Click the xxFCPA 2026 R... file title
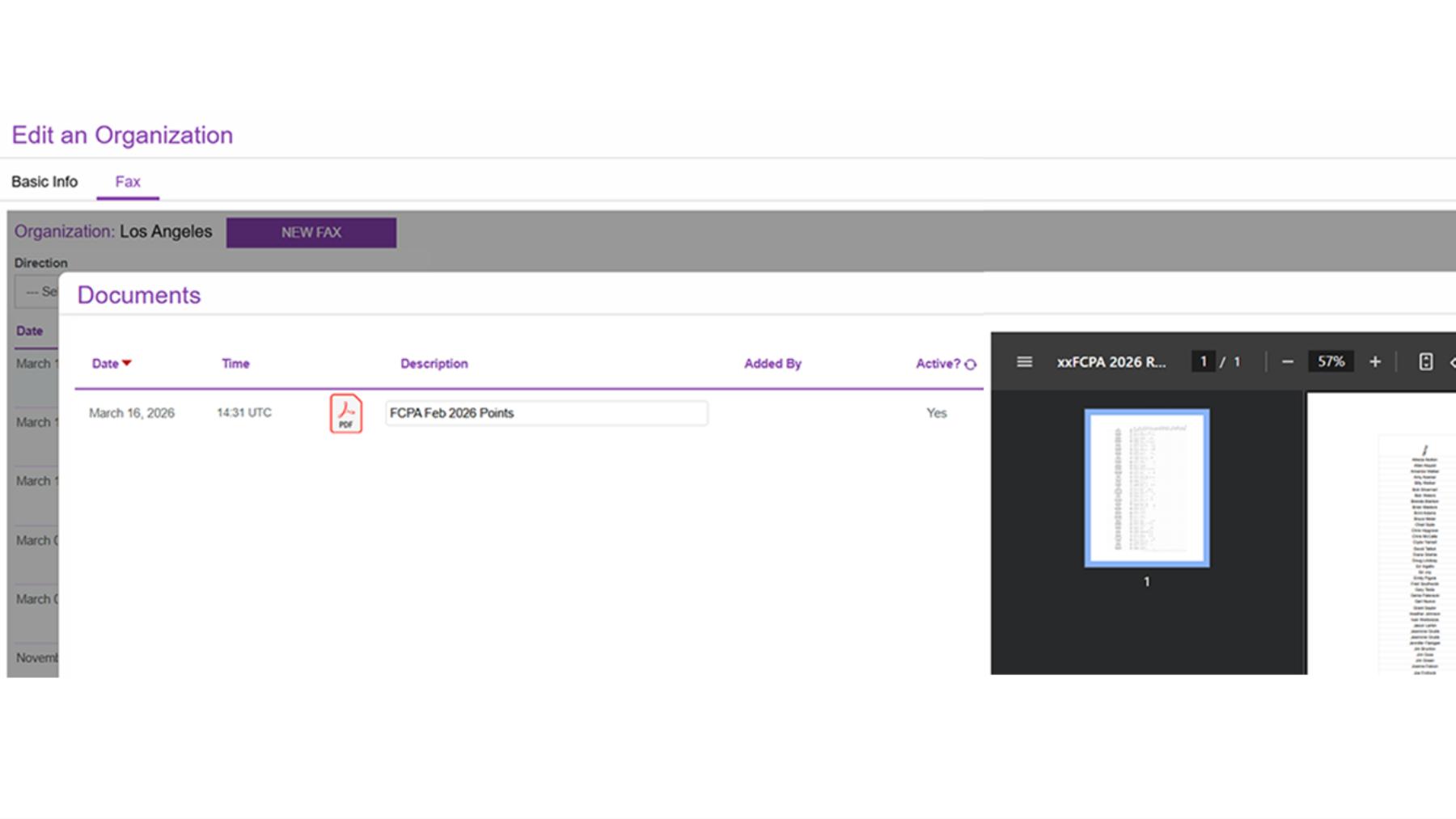1456x819 pixels. [1111, 362]
